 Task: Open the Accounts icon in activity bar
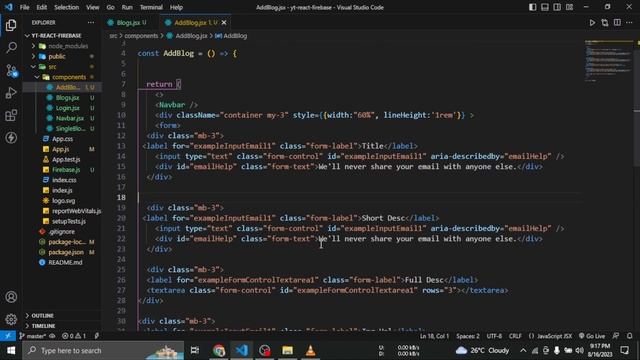pyautogui.click(x=11, y=297)
